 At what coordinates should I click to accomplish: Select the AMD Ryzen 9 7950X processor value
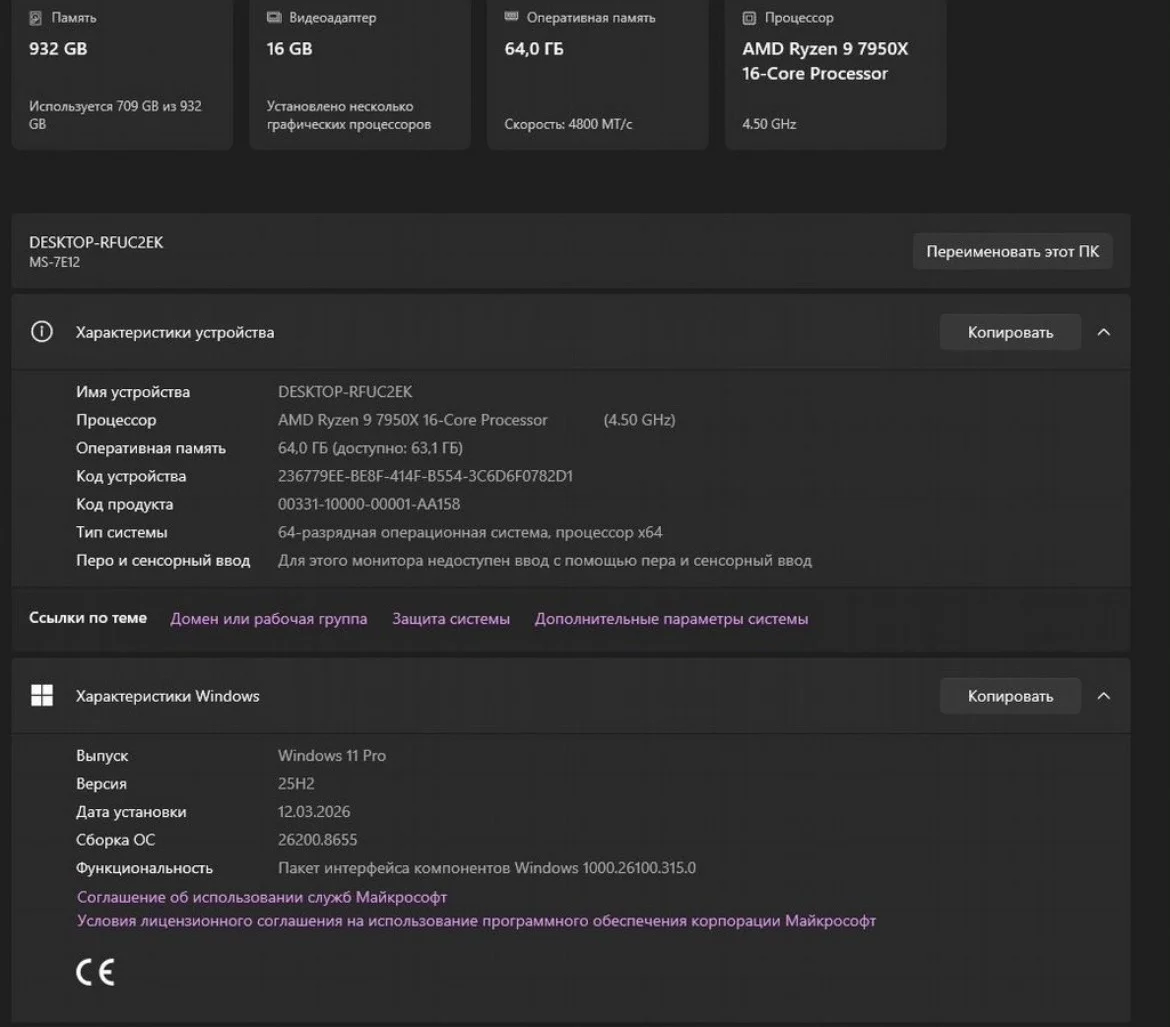[x=413, y=420]
